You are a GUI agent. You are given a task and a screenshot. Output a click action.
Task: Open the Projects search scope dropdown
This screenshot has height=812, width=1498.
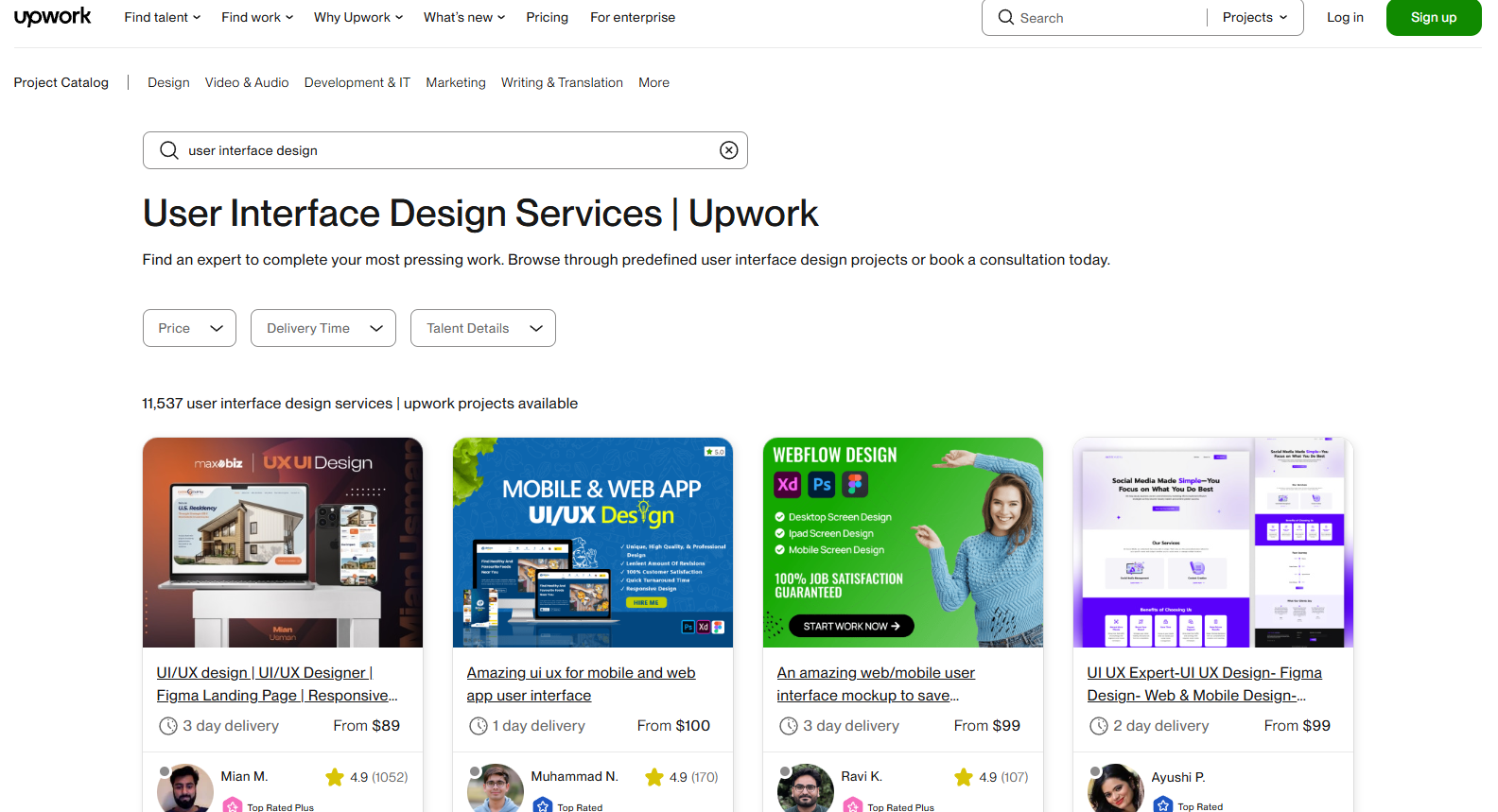(x=1255, y=17)
